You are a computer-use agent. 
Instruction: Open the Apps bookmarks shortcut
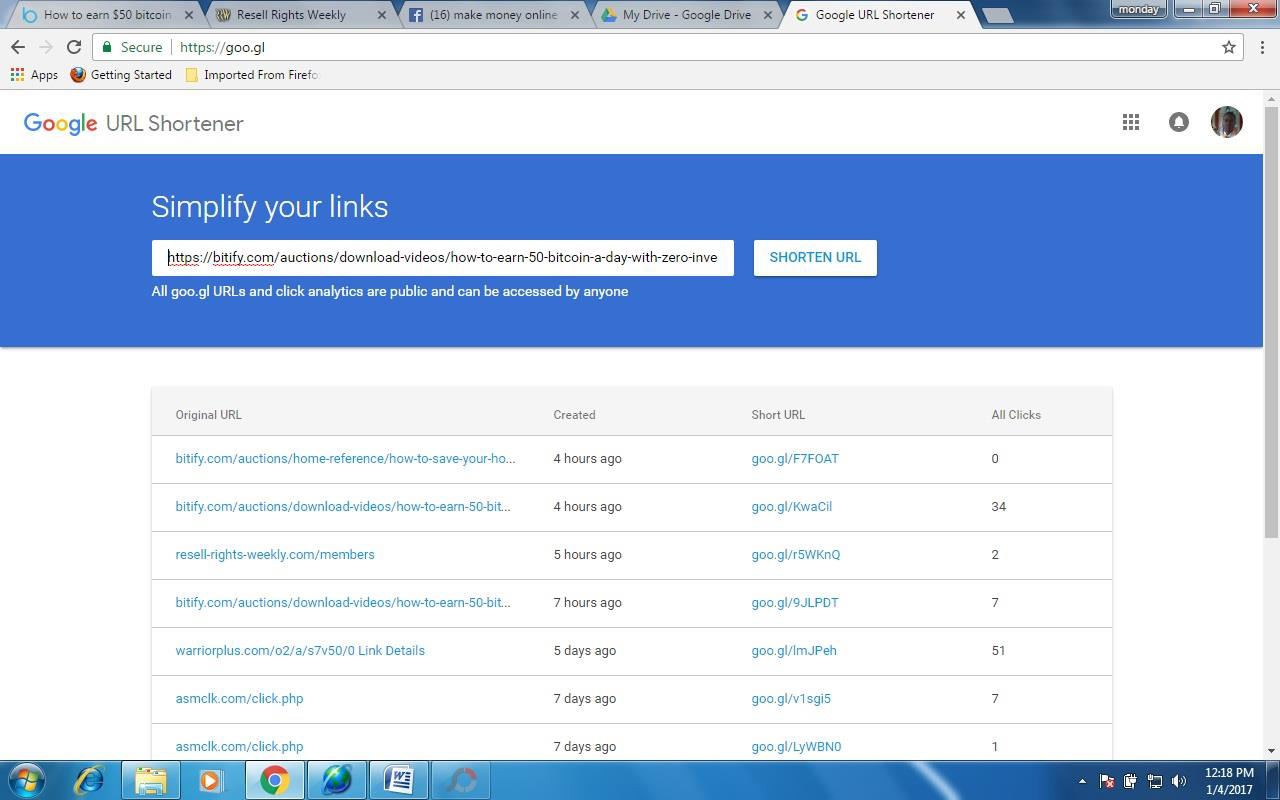pos(34,75)
